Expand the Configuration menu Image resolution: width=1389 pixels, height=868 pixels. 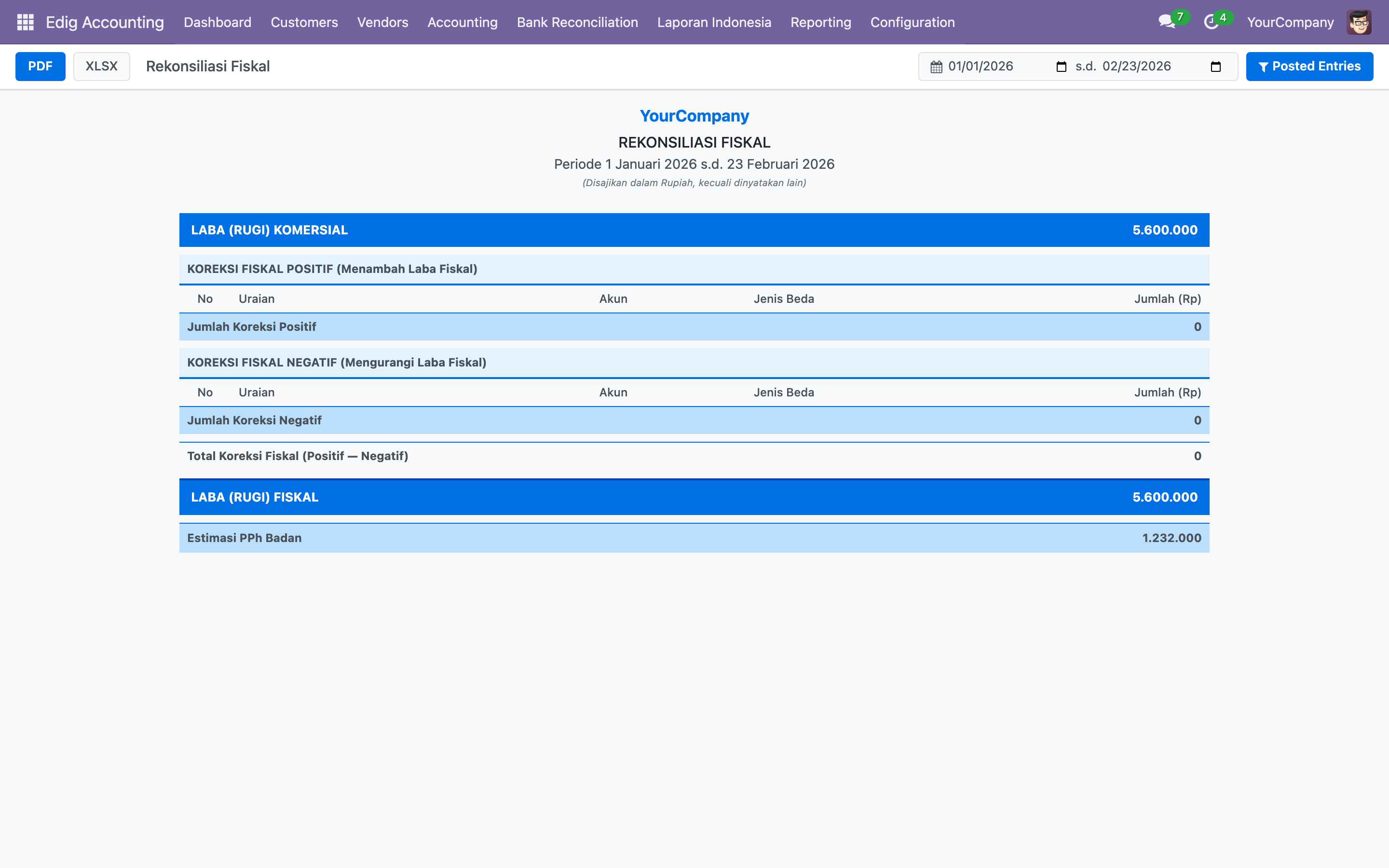click(912, 22)
